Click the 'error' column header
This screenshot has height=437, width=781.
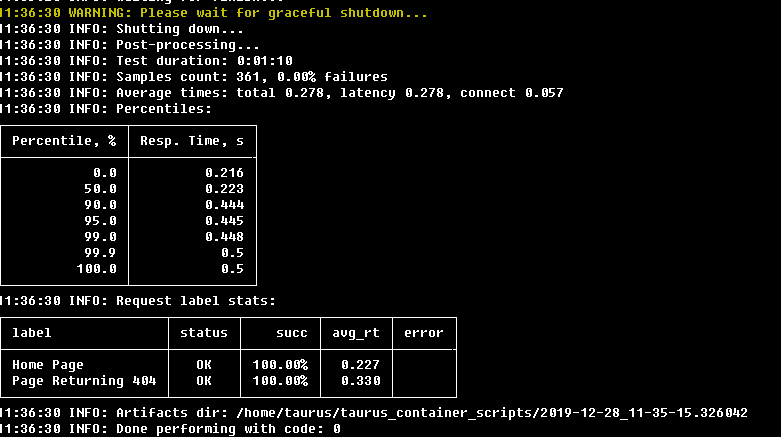pyautogui.click(x=424, y=333)
